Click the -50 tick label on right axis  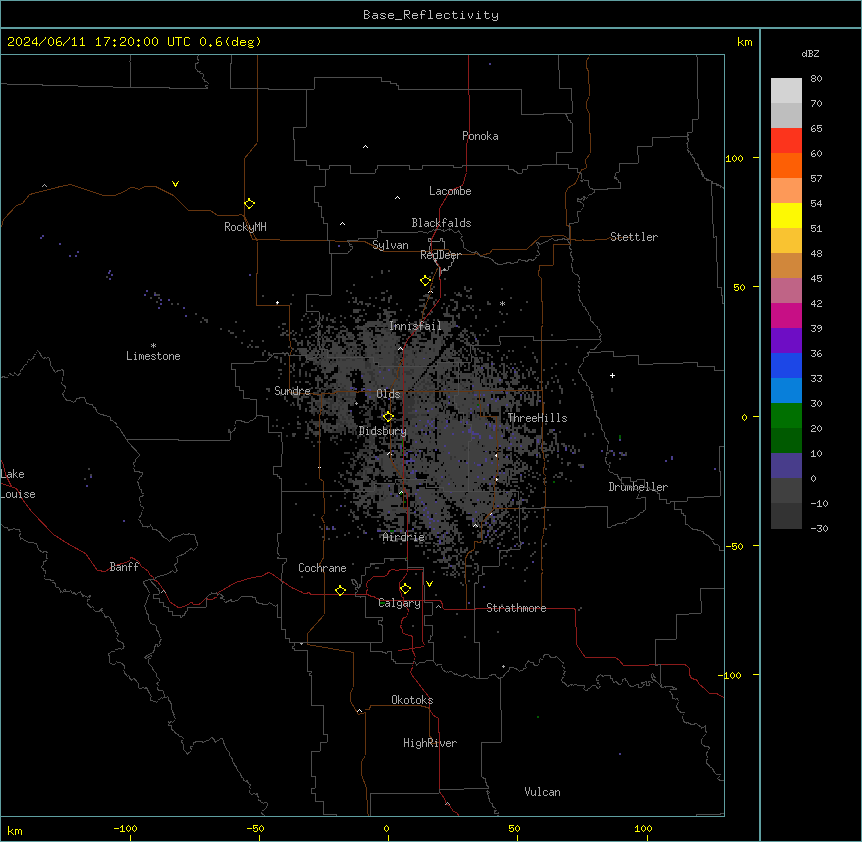[734, 546]
